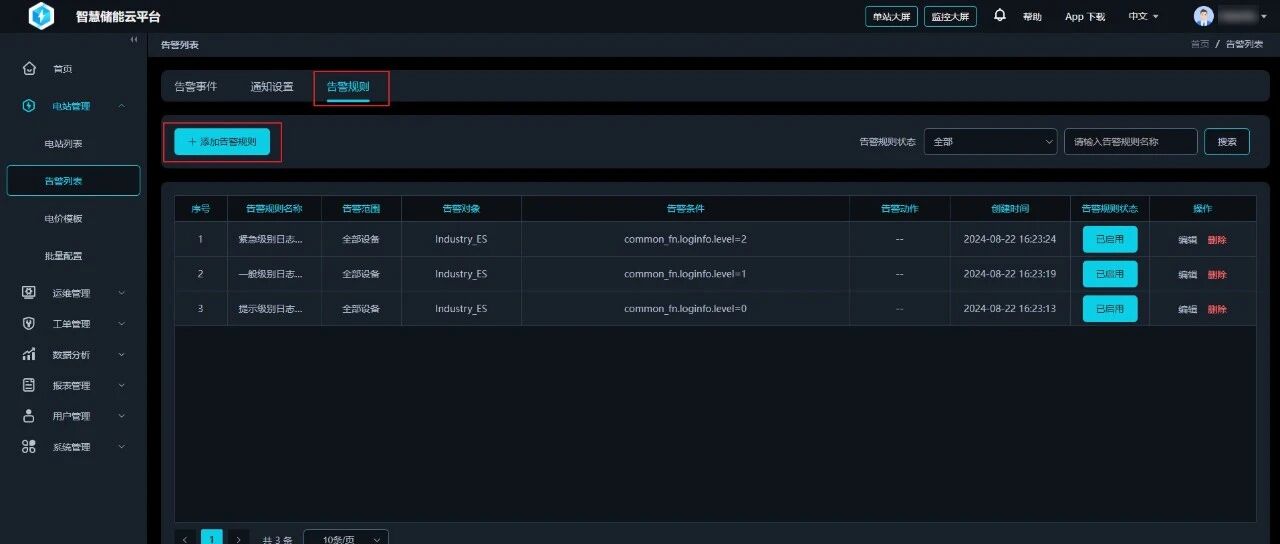Click the 数据分析 chart icon
This screenshot has width=1280, height=544.
29,355
